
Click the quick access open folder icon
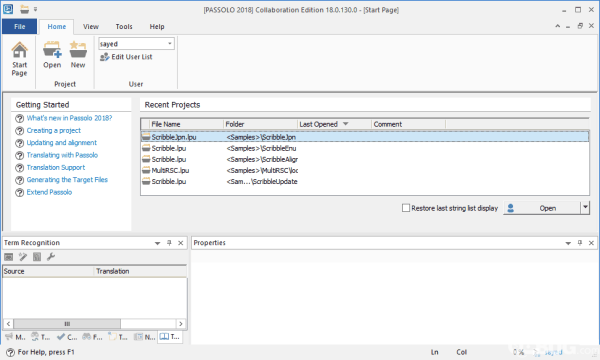[x=24, y=9]
